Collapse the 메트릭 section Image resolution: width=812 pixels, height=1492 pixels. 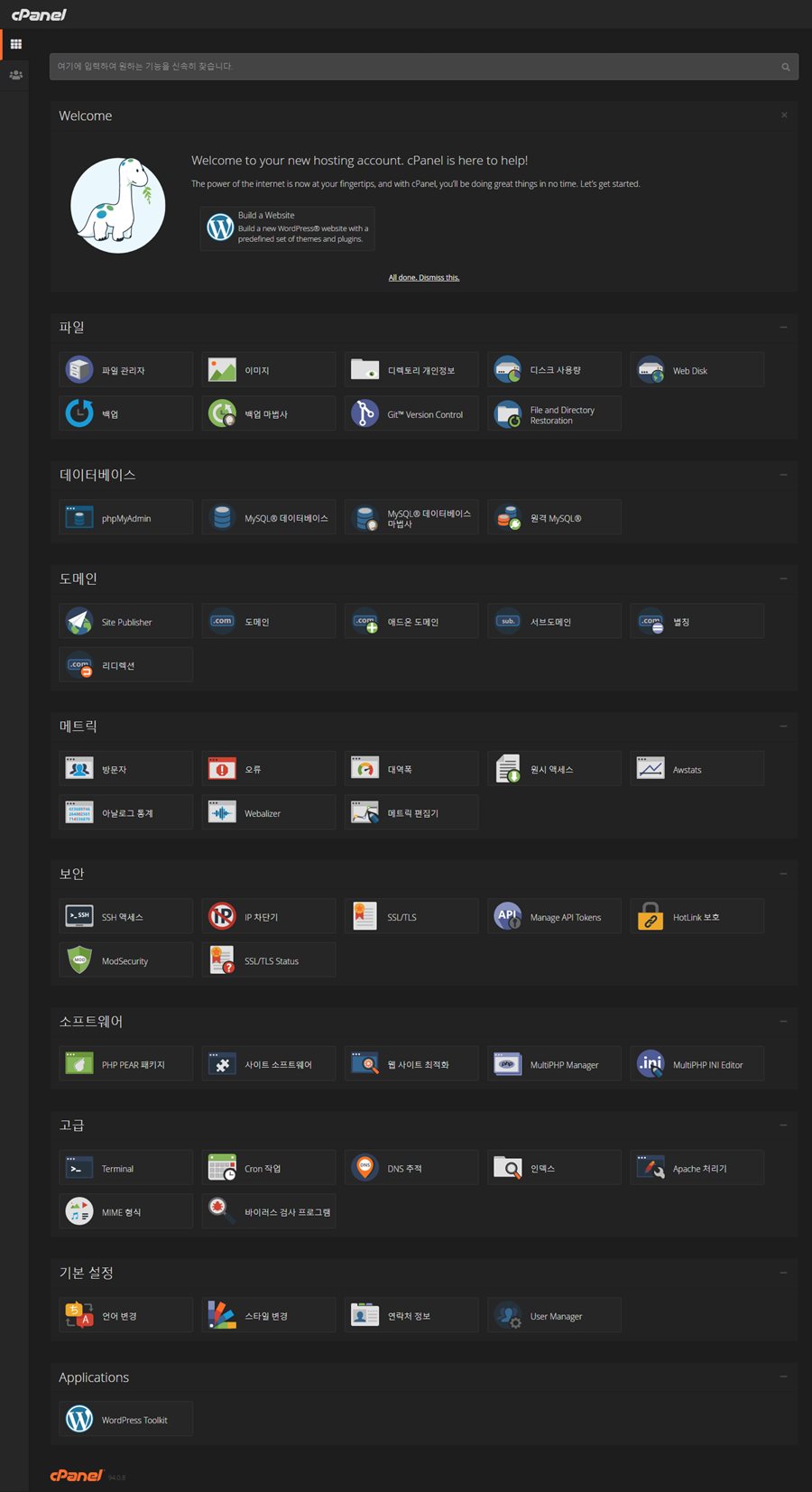coord(783,726)
